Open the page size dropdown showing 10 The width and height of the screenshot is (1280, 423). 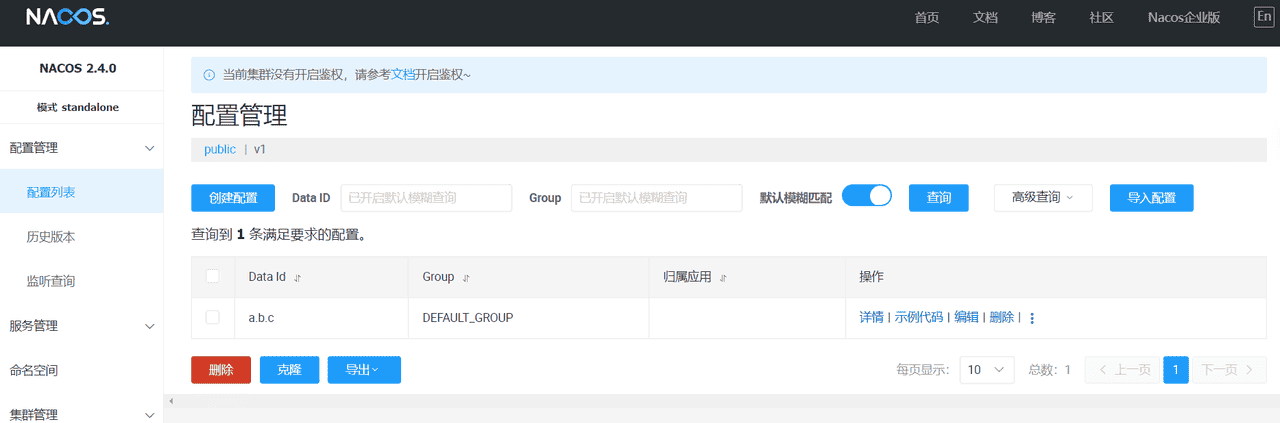click(x=987, y=370)
